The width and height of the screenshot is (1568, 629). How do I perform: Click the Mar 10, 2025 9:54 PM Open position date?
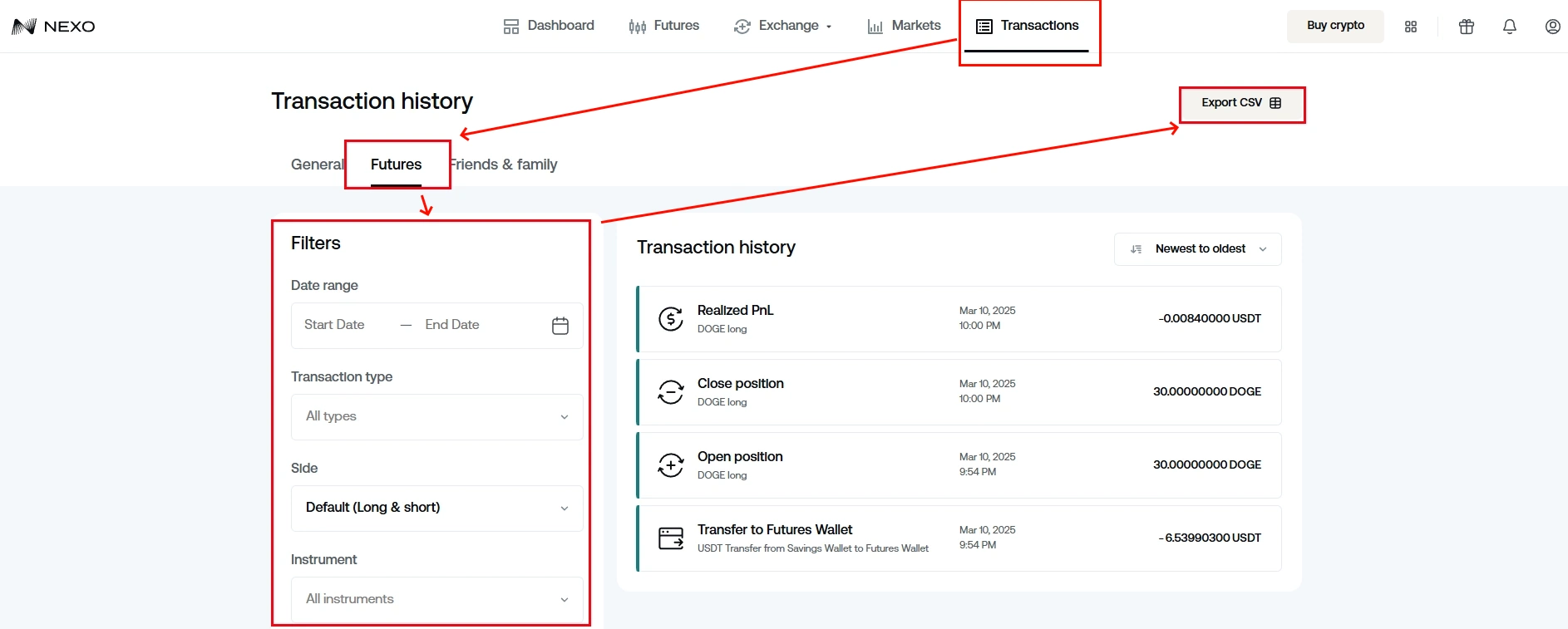pyautogui.click(x=988, y=464)
